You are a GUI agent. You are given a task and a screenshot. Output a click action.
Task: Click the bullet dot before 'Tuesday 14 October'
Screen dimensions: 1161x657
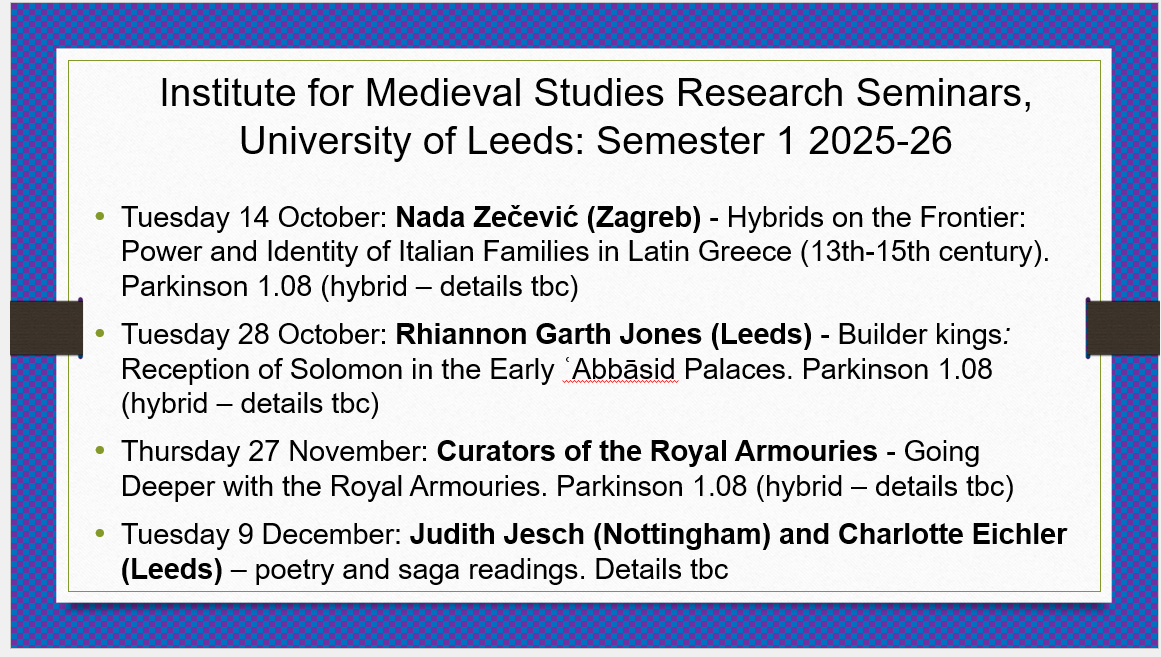[x=99, y=217]
